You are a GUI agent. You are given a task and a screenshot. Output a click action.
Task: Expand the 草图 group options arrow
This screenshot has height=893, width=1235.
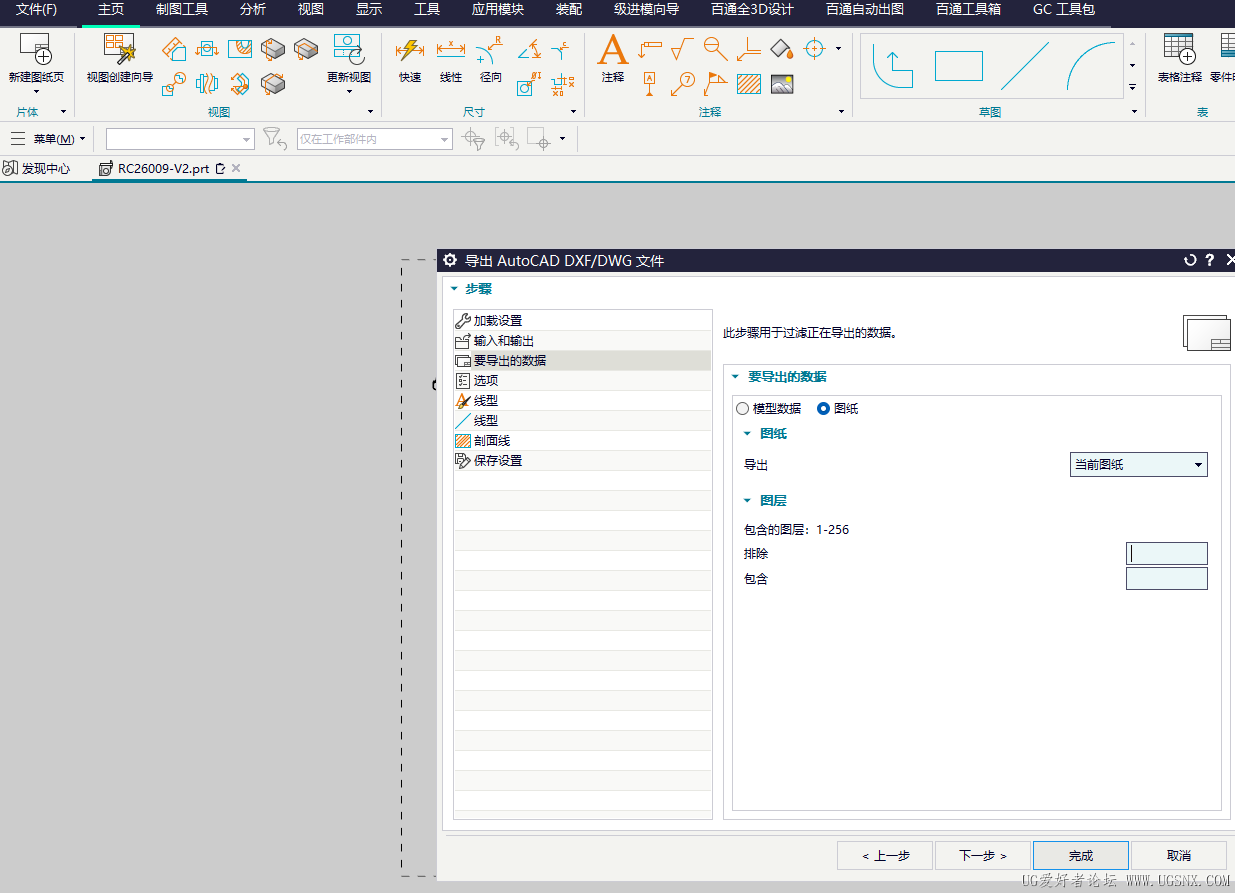[x=1135, y=112]
